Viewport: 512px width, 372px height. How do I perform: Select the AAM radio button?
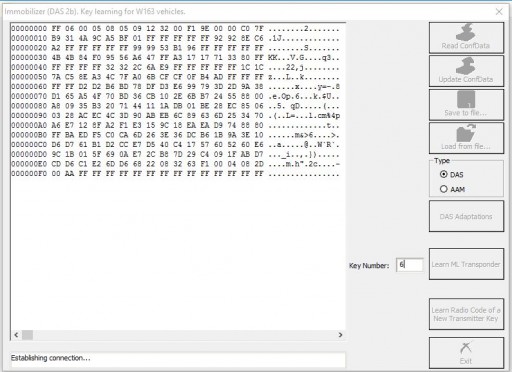[x=443, y=189]
